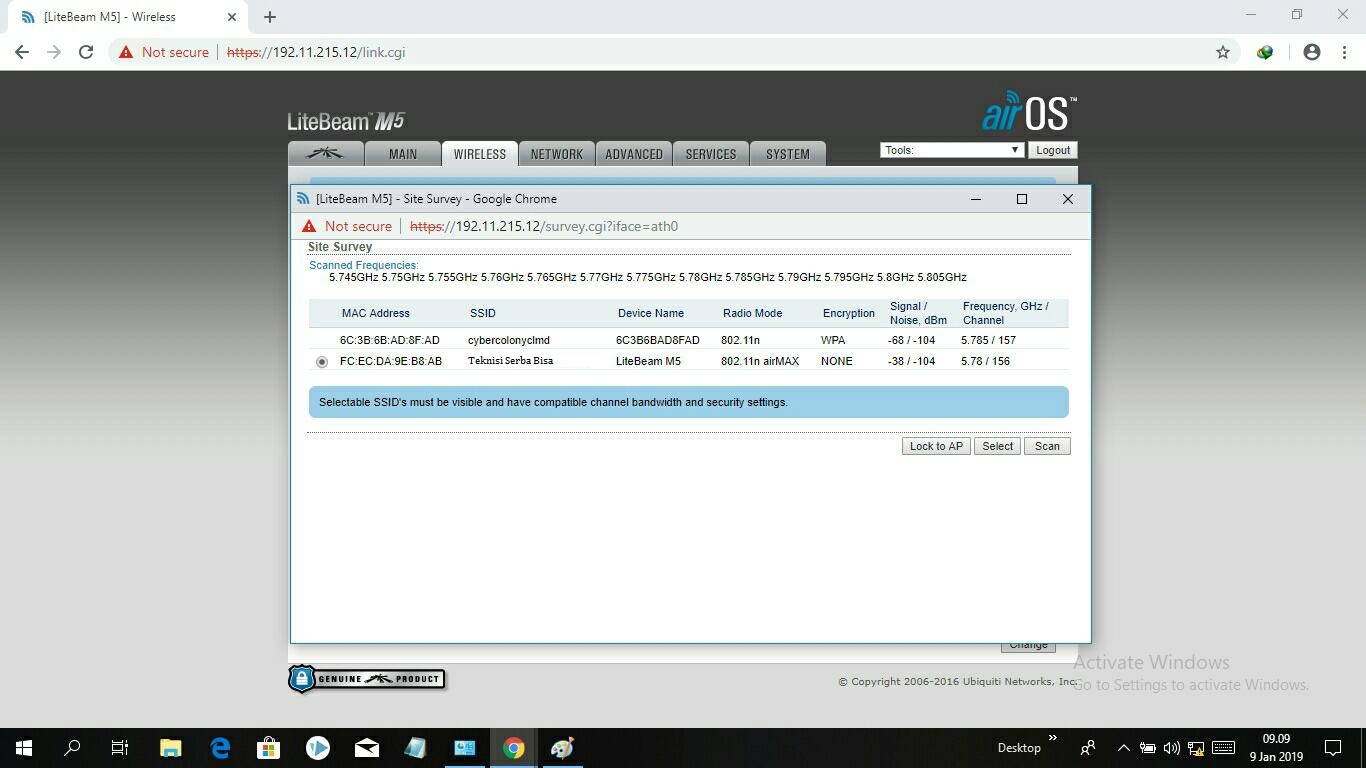Click the Task View icon on taskbar

119,747
